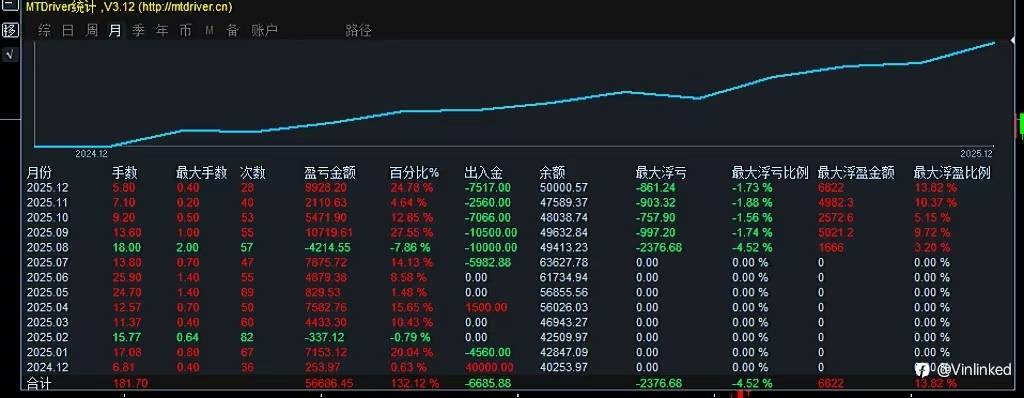The image size is (1024, 398).
Task: Click lots value 18.00 in 2025.08 row
Action: [127, 248]
